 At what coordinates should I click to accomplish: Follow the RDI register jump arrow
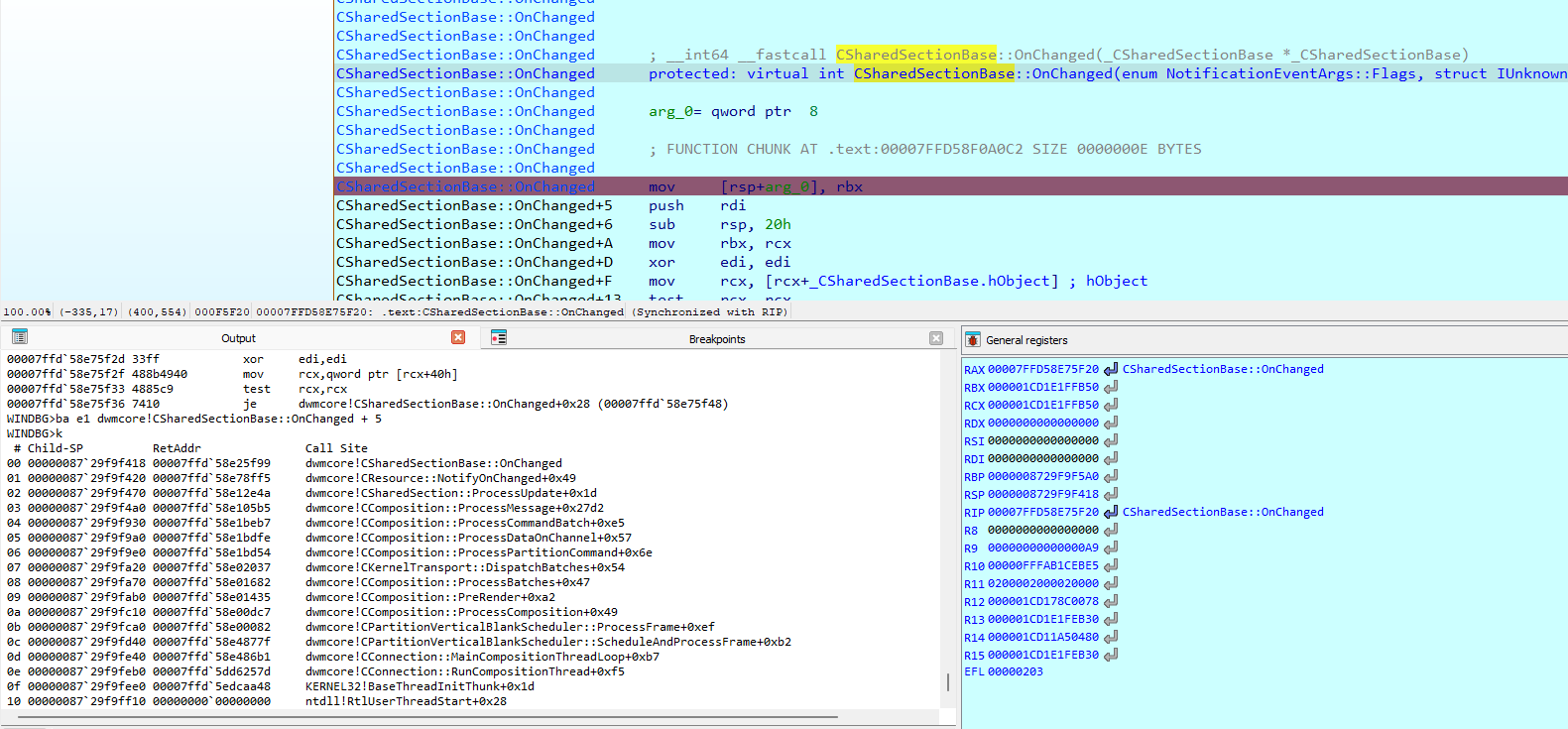click(1111, 458)
